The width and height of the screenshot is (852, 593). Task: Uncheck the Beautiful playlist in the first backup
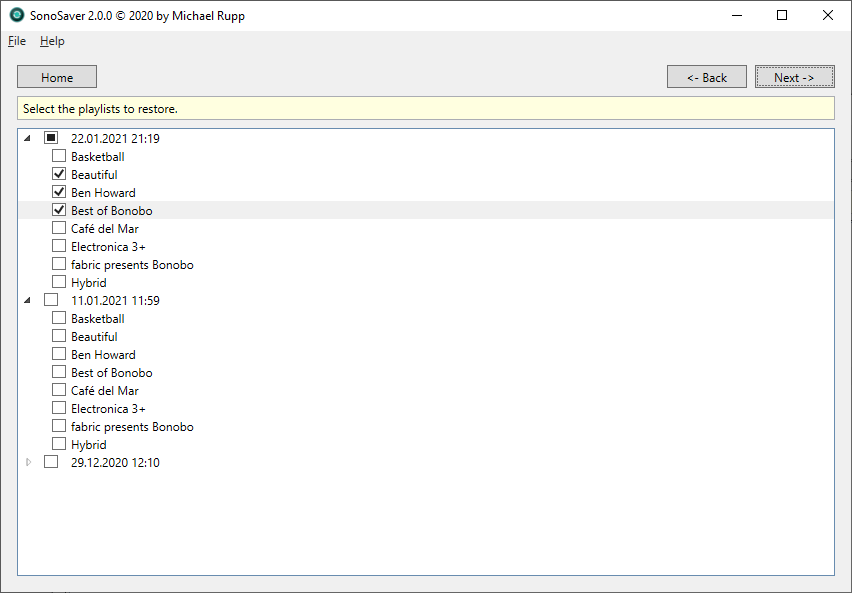58,174
